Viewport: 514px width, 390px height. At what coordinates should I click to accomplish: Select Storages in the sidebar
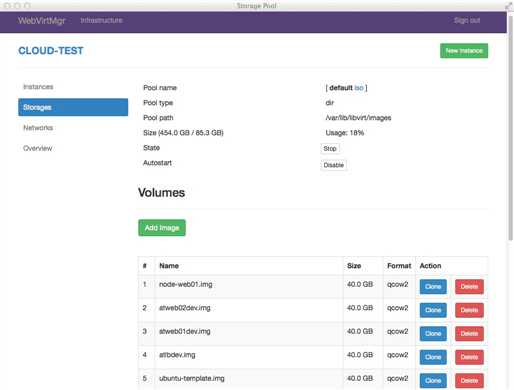tap(73, 107)
